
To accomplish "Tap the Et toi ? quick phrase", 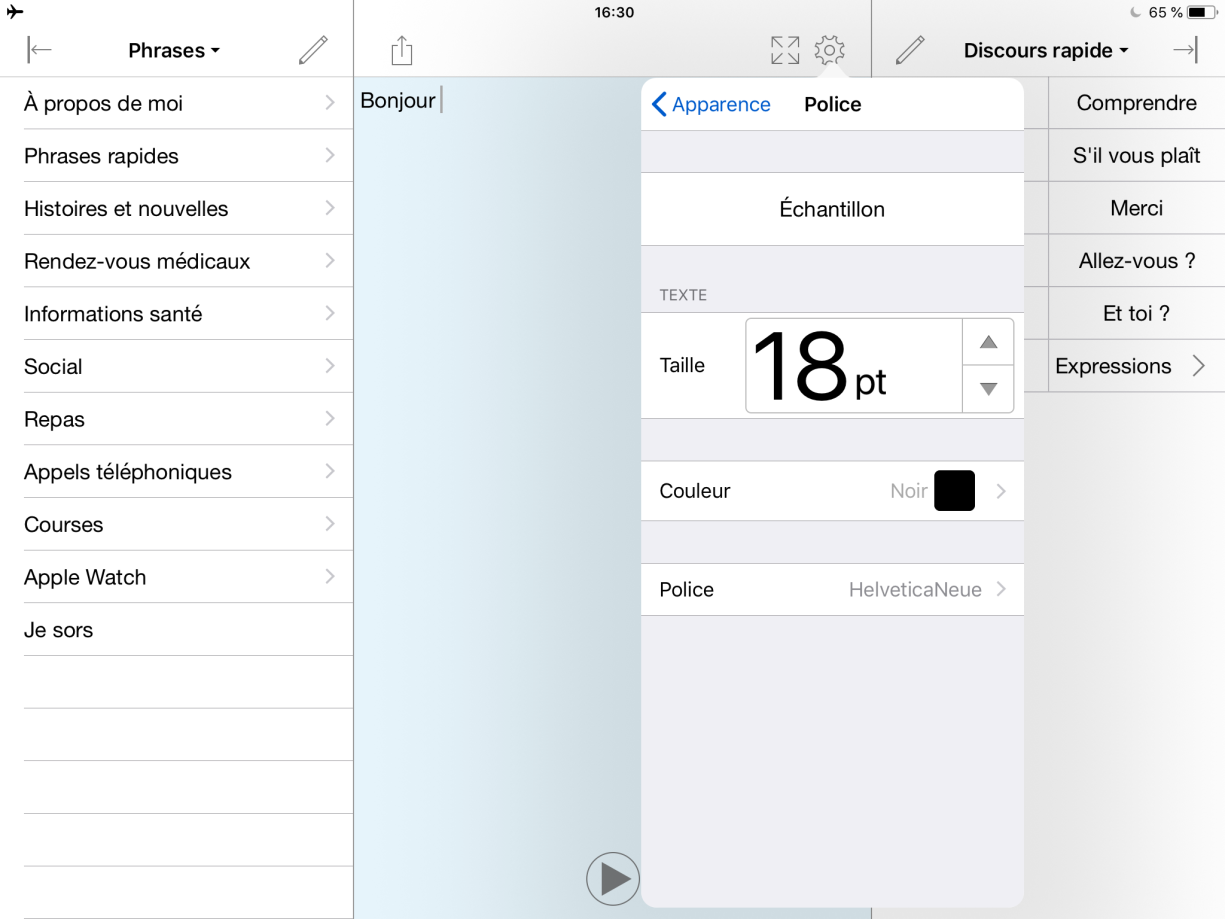I will [1137, 314].
